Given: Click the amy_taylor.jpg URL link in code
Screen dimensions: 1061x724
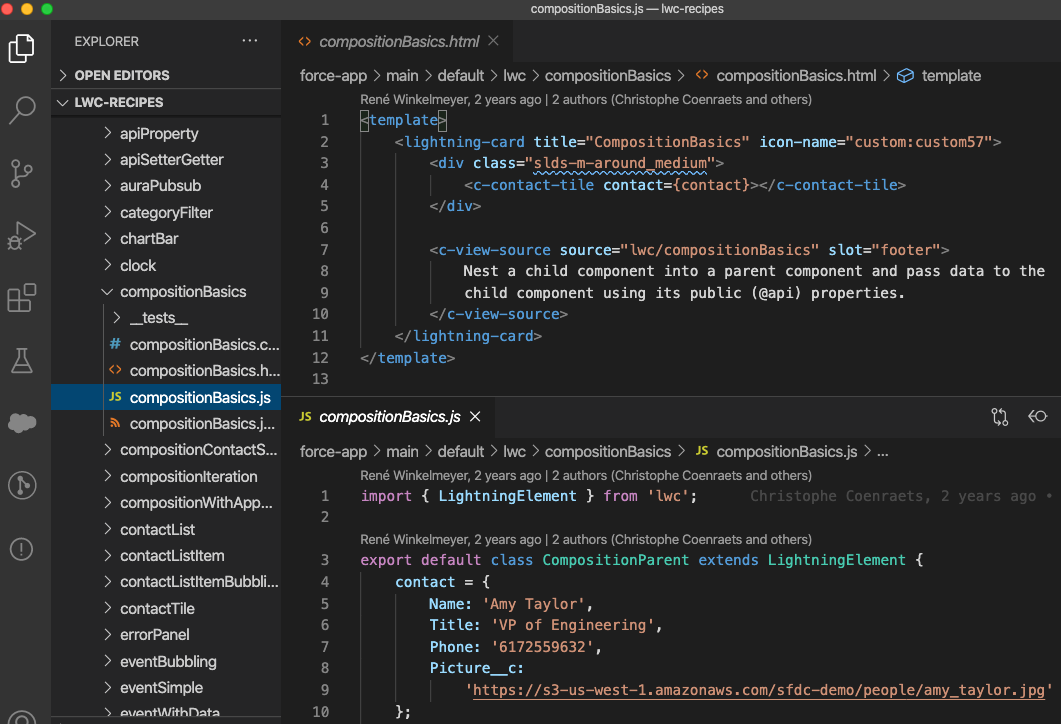Looking at the screenshot, I should (x=759, y=690).
